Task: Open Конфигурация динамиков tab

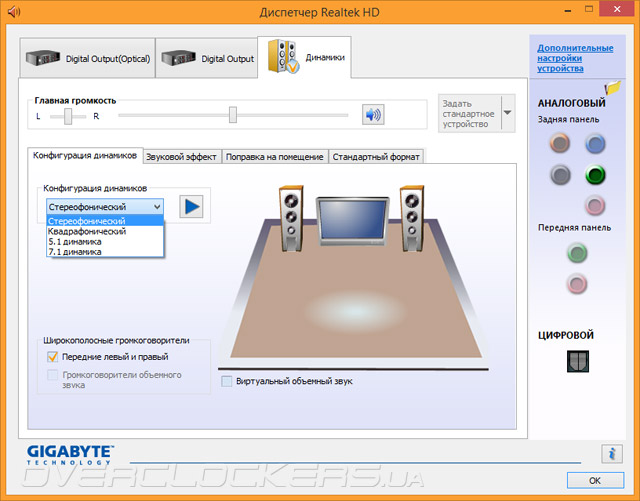Action: tap(85, 156)
